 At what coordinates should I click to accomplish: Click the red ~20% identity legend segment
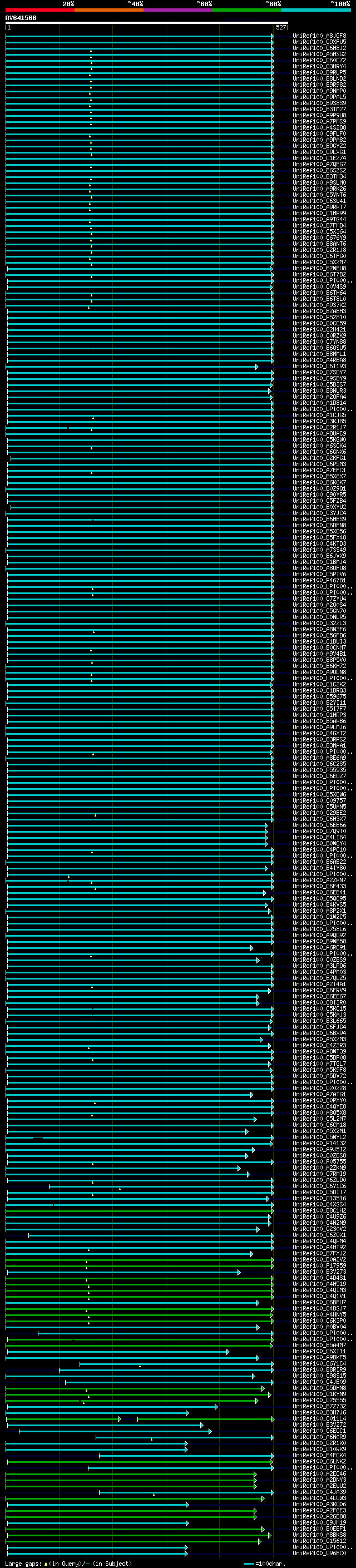39,10
